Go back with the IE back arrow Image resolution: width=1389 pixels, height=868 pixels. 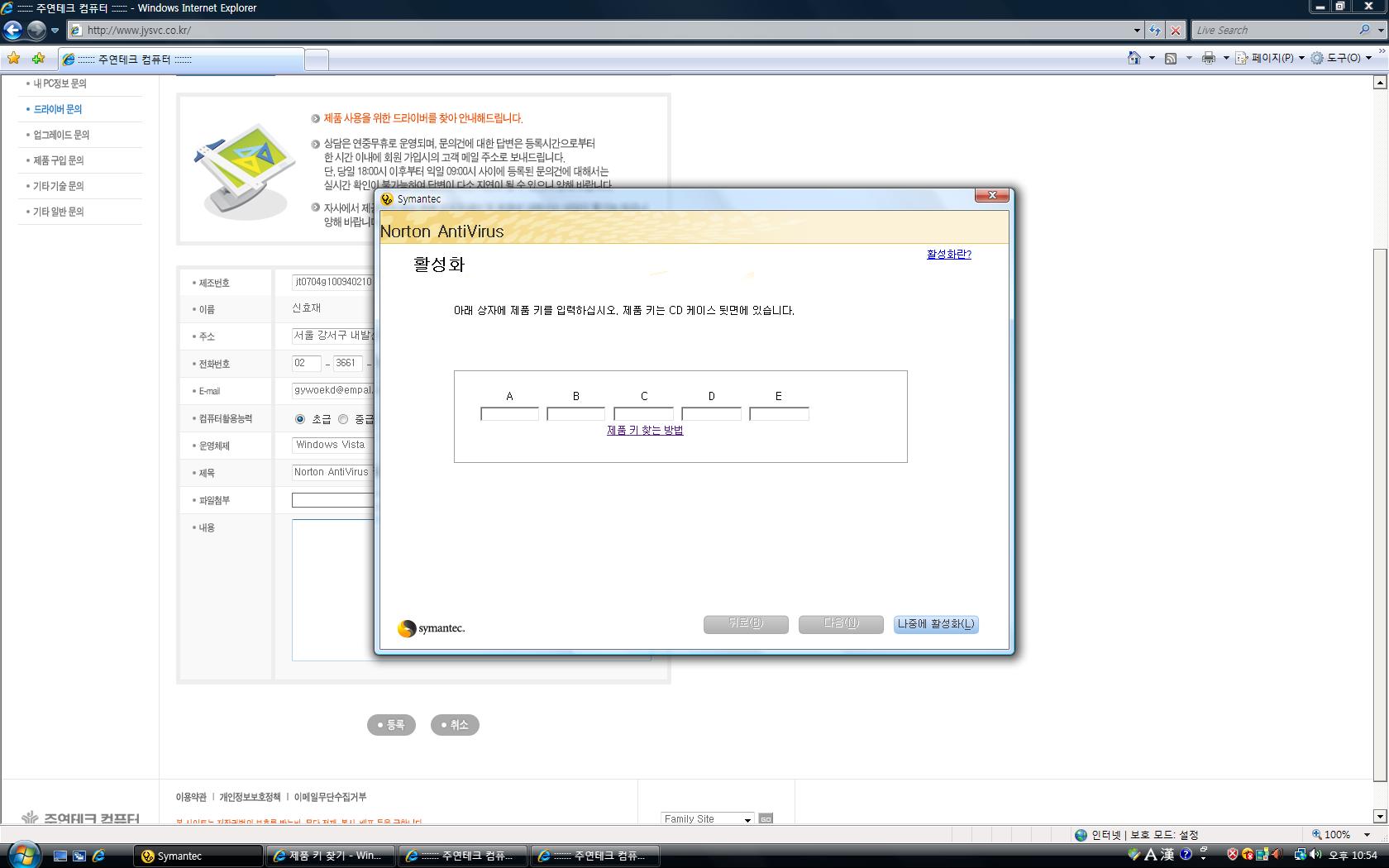pyautogui.click(x=12, y=31)
